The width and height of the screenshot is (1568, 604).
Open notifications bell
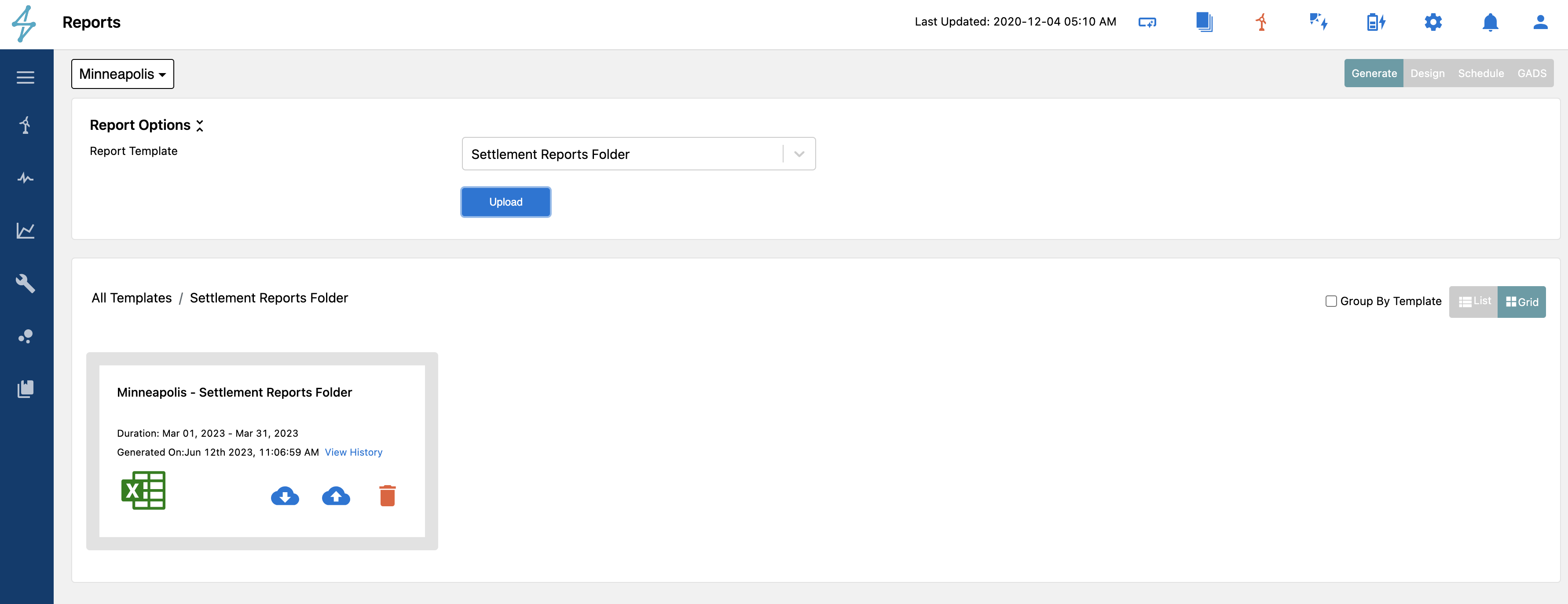(1490, 22)
